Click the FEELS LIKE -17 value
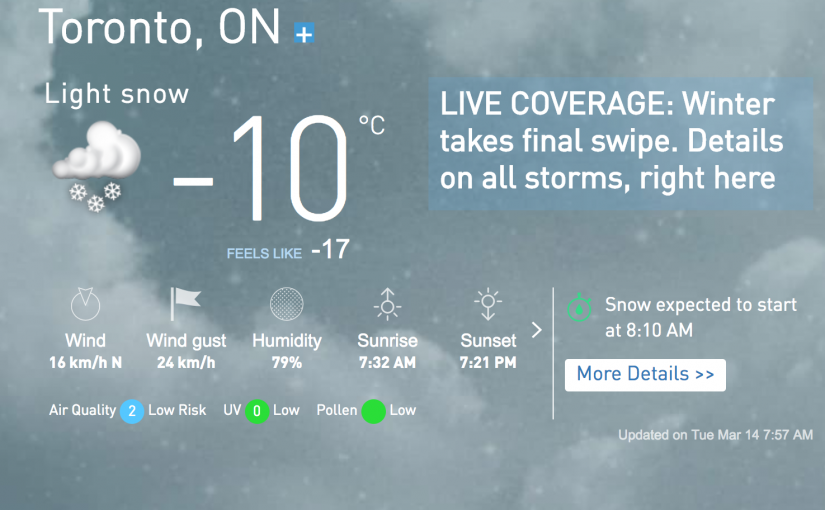The image size is (825, 510). point(330,250)
